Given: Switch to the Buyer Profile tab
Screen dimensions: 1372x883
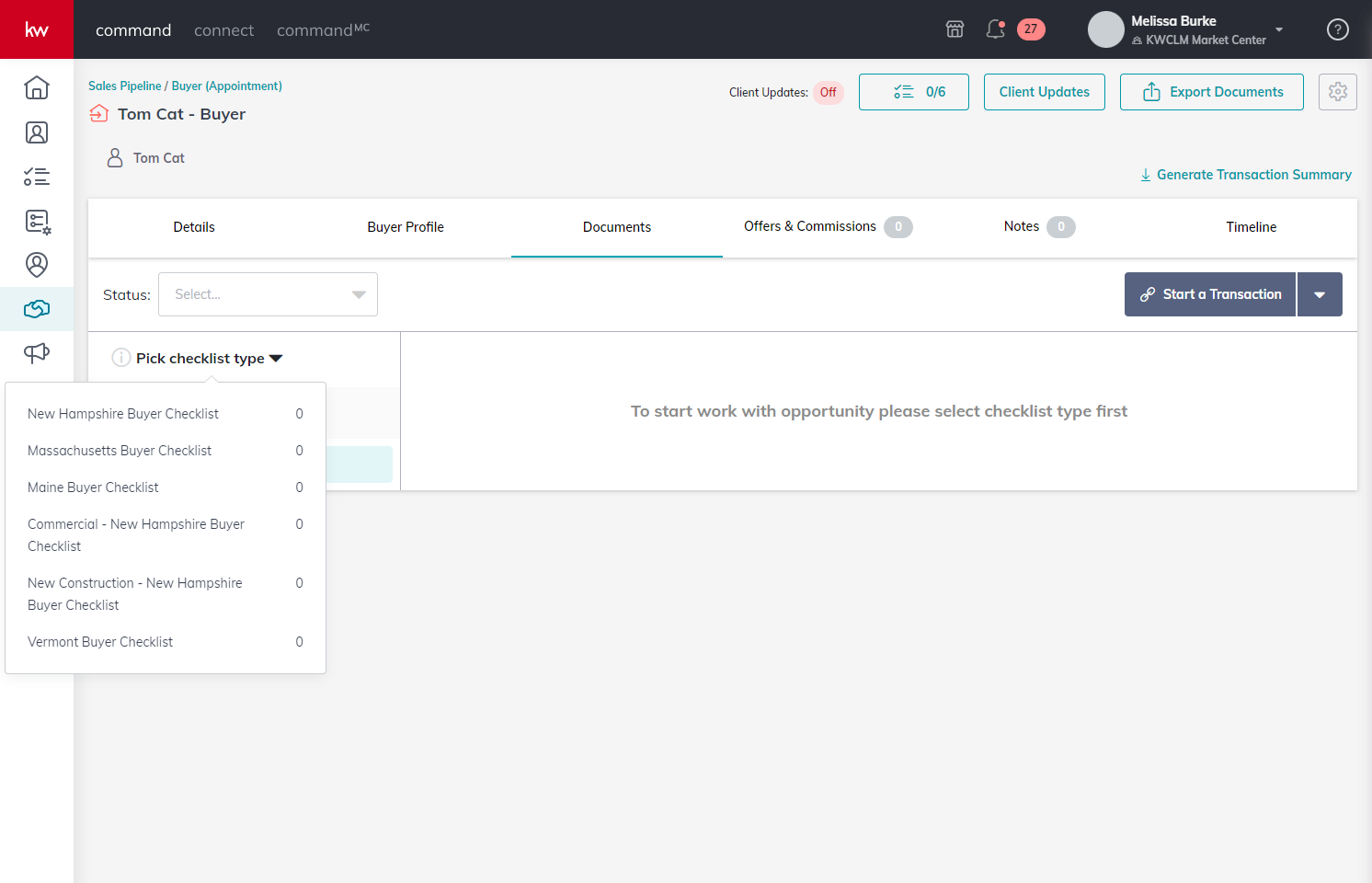Looking at the screenshot, I should 406,227.
